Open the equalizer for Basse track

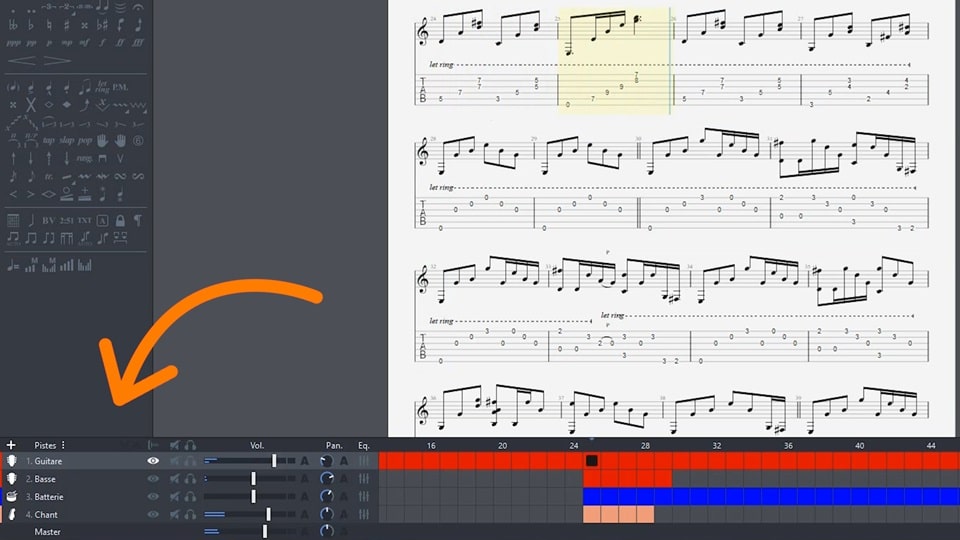[x=364, y=479]
